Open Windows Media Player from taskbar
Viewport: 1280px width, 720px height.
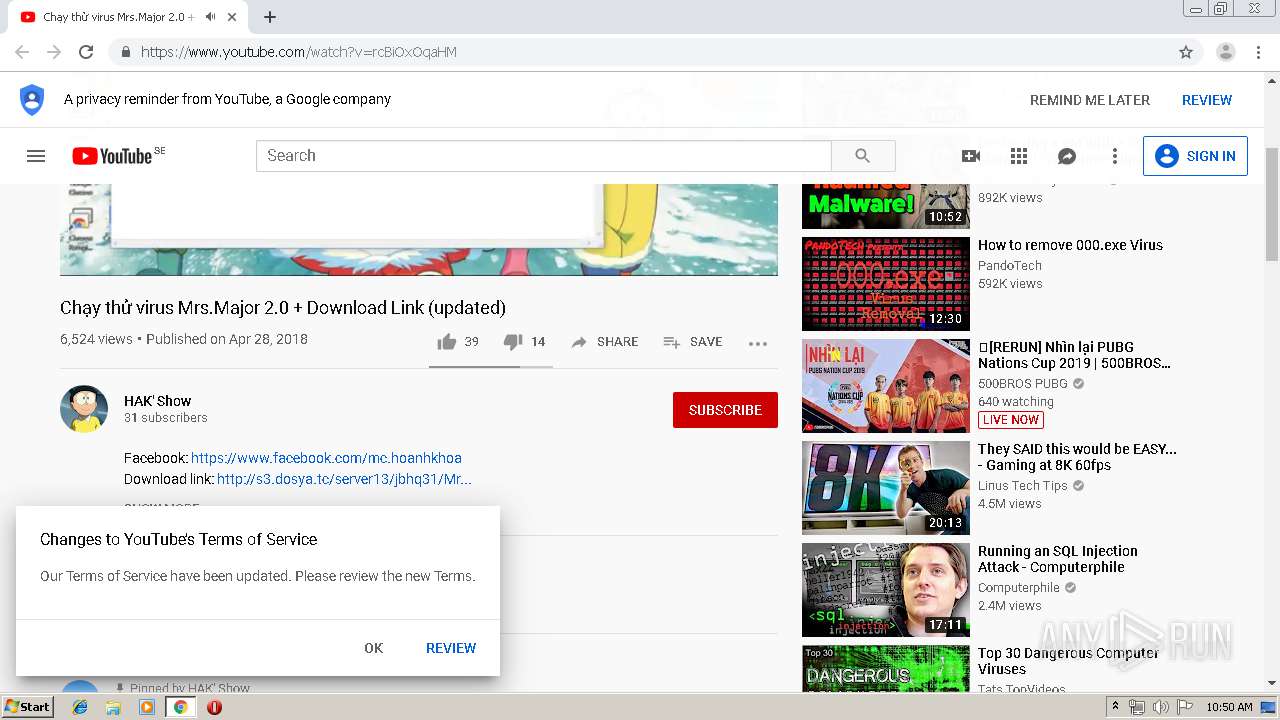147,707
